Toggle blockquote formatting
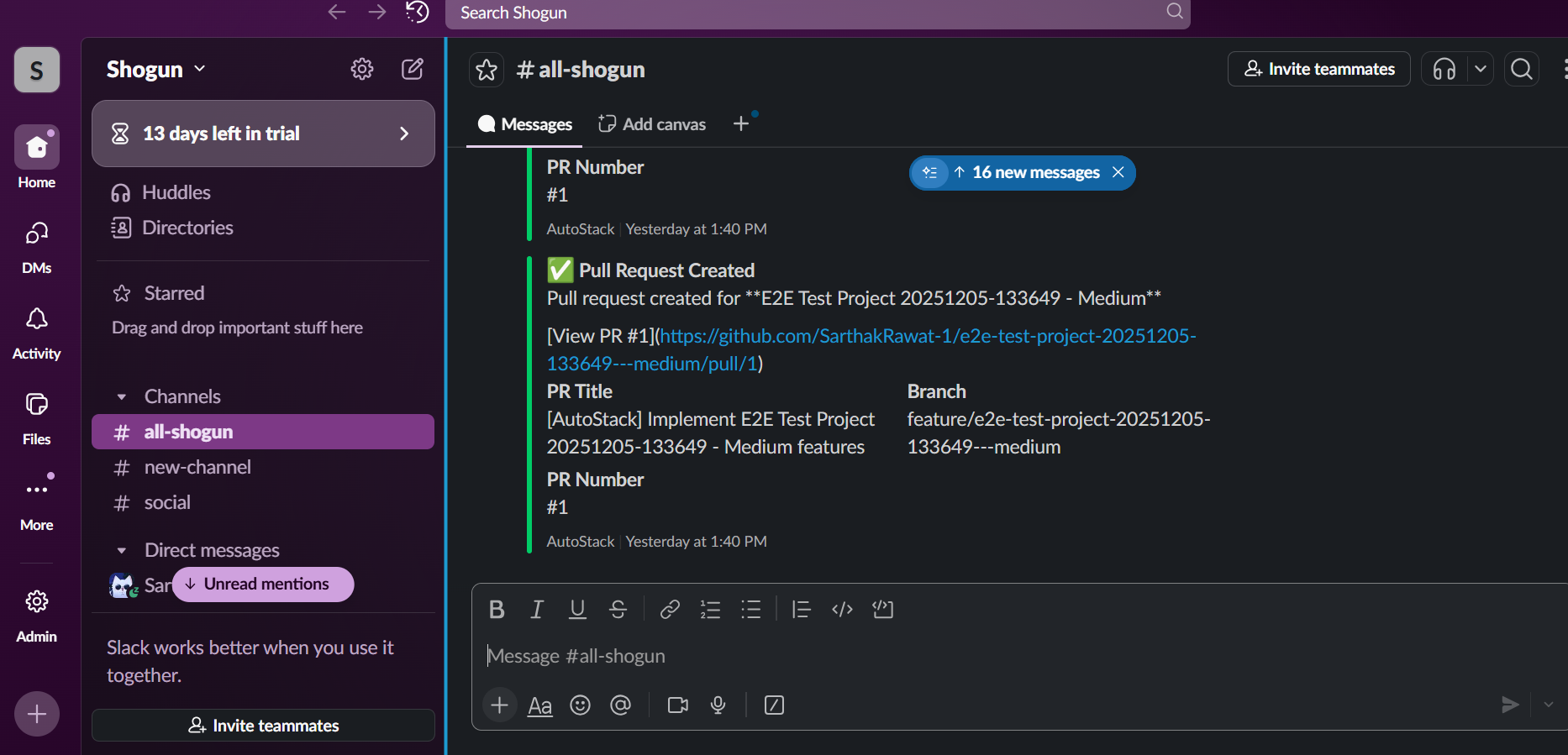The image size is (1568, 755). [x=801, y=610]
